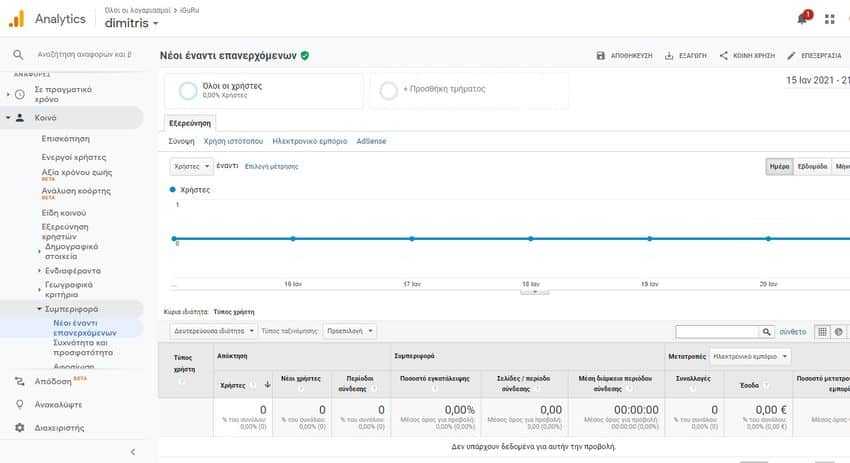Click the real-time clock icon
850x463 pixels.
click(x=20, y=94)
